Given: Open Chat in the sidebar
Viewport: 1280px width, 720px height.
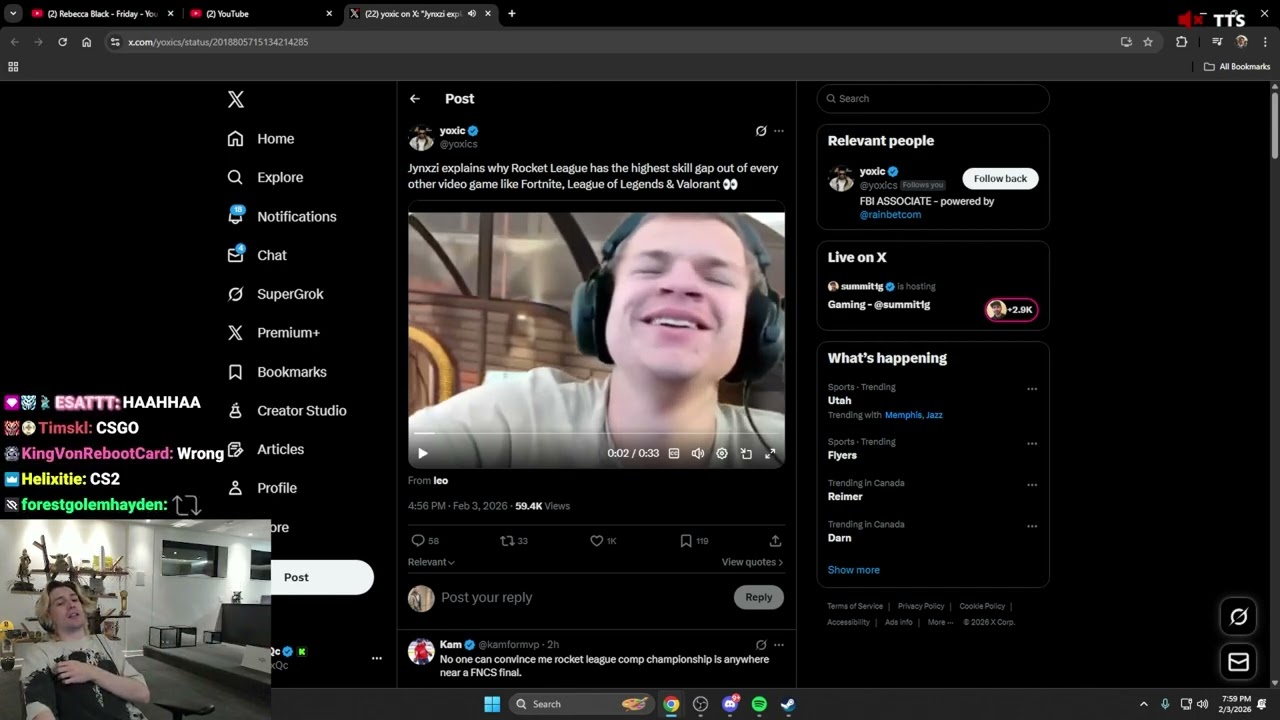Looking at the screenshot, I should [x=257, y=255].
